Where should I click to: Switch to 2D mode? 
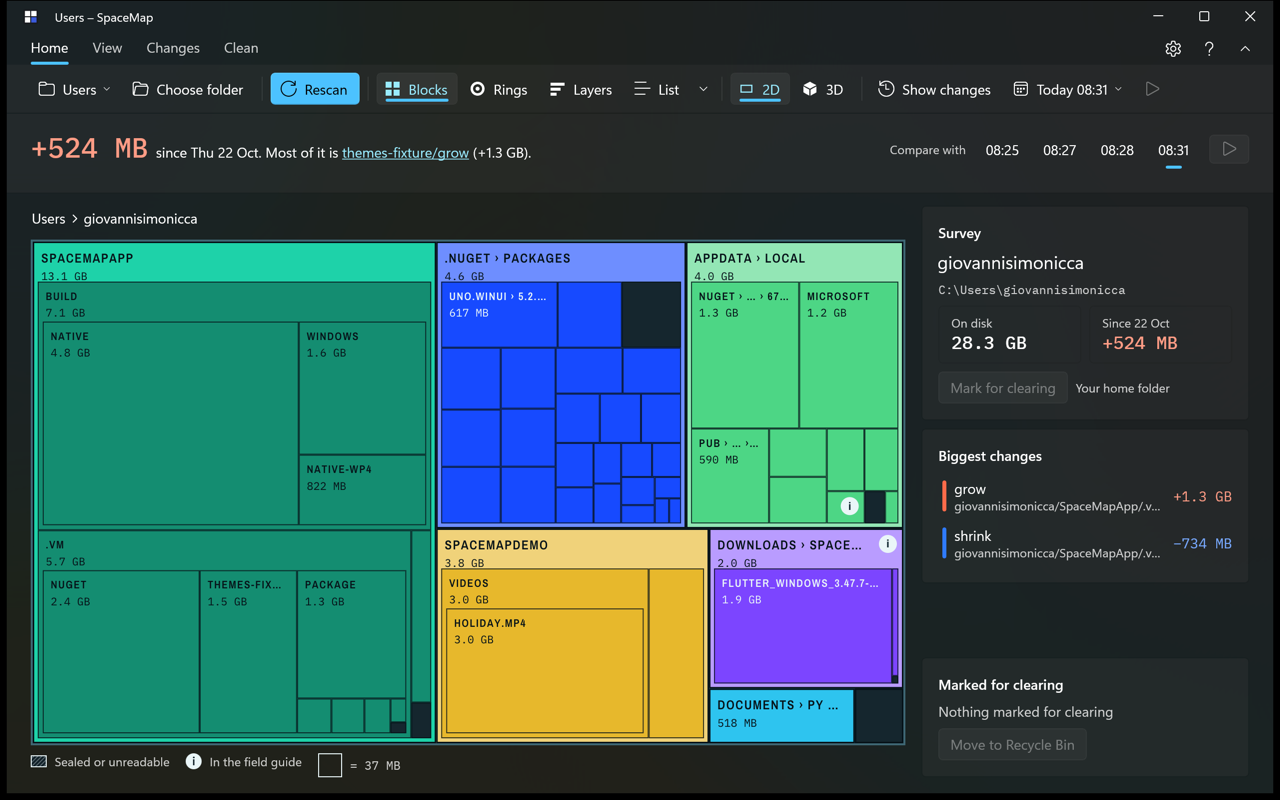[760, 89]
